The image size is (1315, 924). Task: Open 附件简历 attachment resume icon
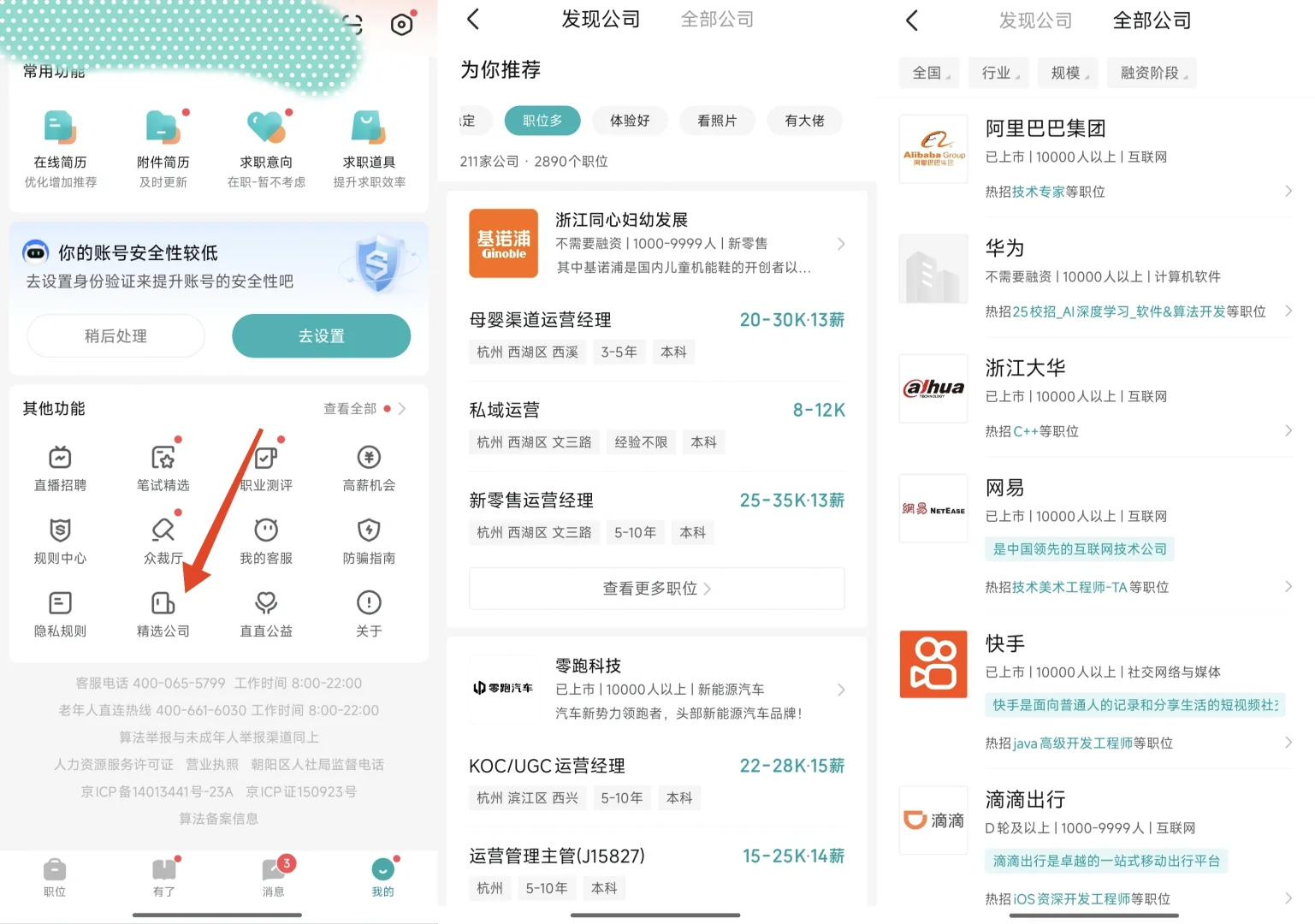tap(163, 127)
